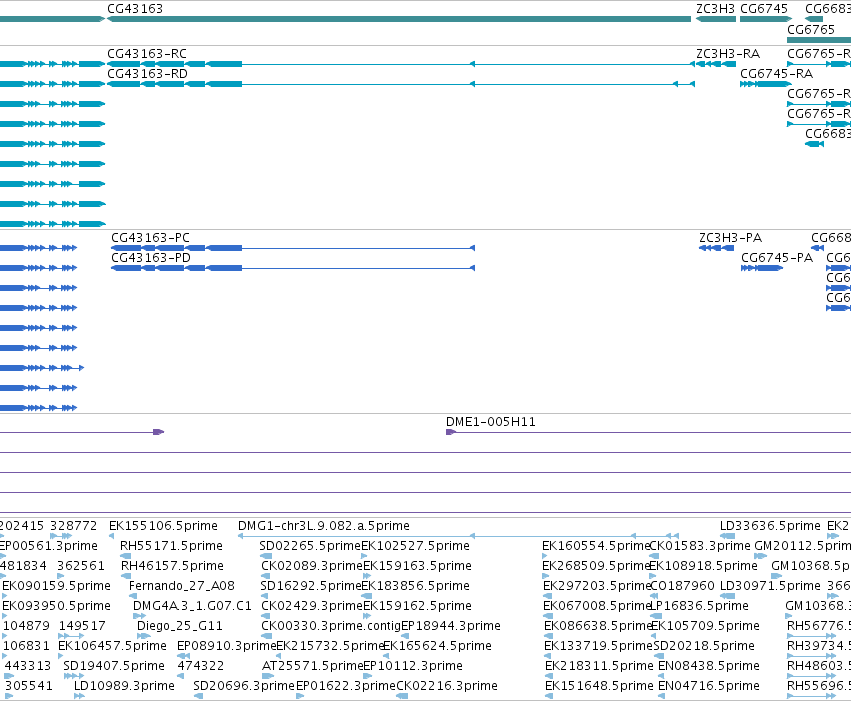Select the RH46157.5prime EST

click(x=172, y=566)
